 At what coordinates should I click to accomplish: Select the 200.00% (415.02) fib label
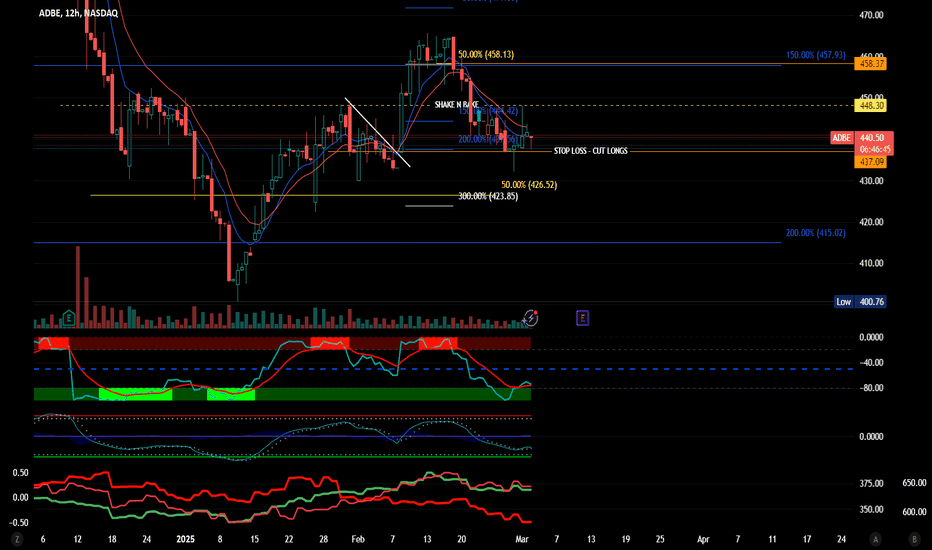pos(816,232)
